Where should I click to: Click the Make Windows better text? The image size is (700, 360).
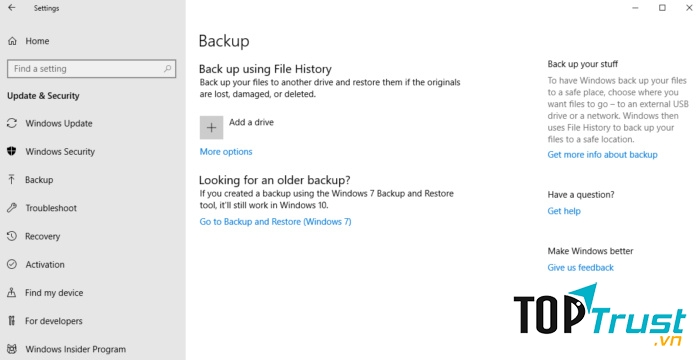(x=590, y=251)
